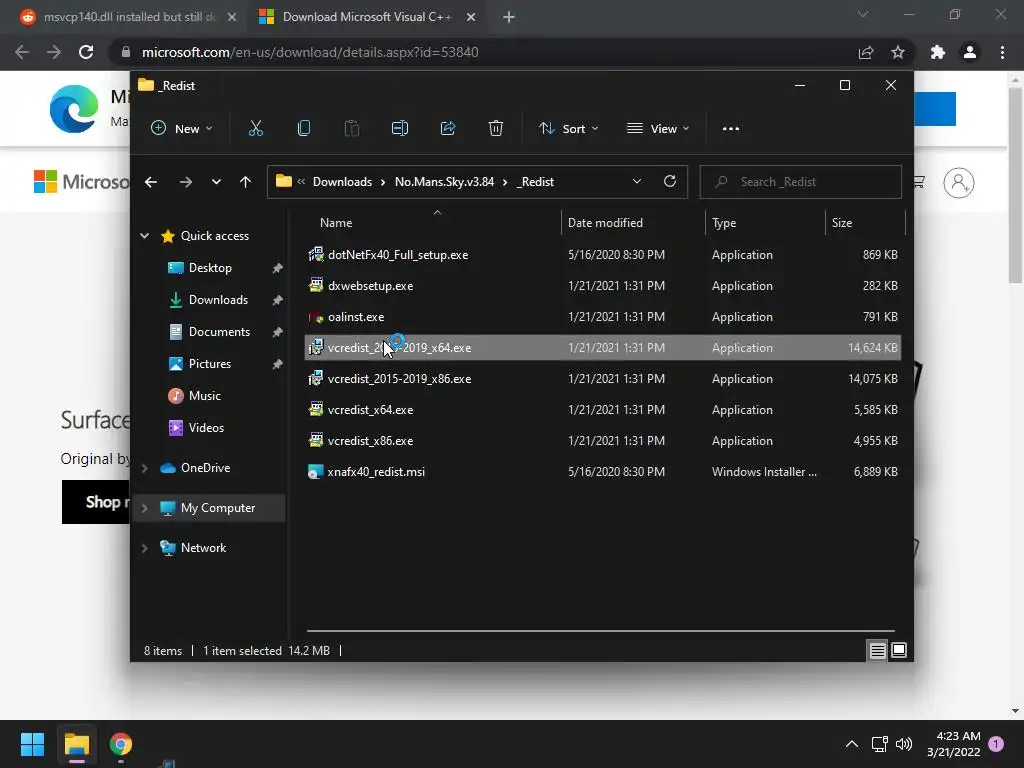This screenshot has width=1024, height=768.
Task: Sort by Date modified column header
Action: 633,223
